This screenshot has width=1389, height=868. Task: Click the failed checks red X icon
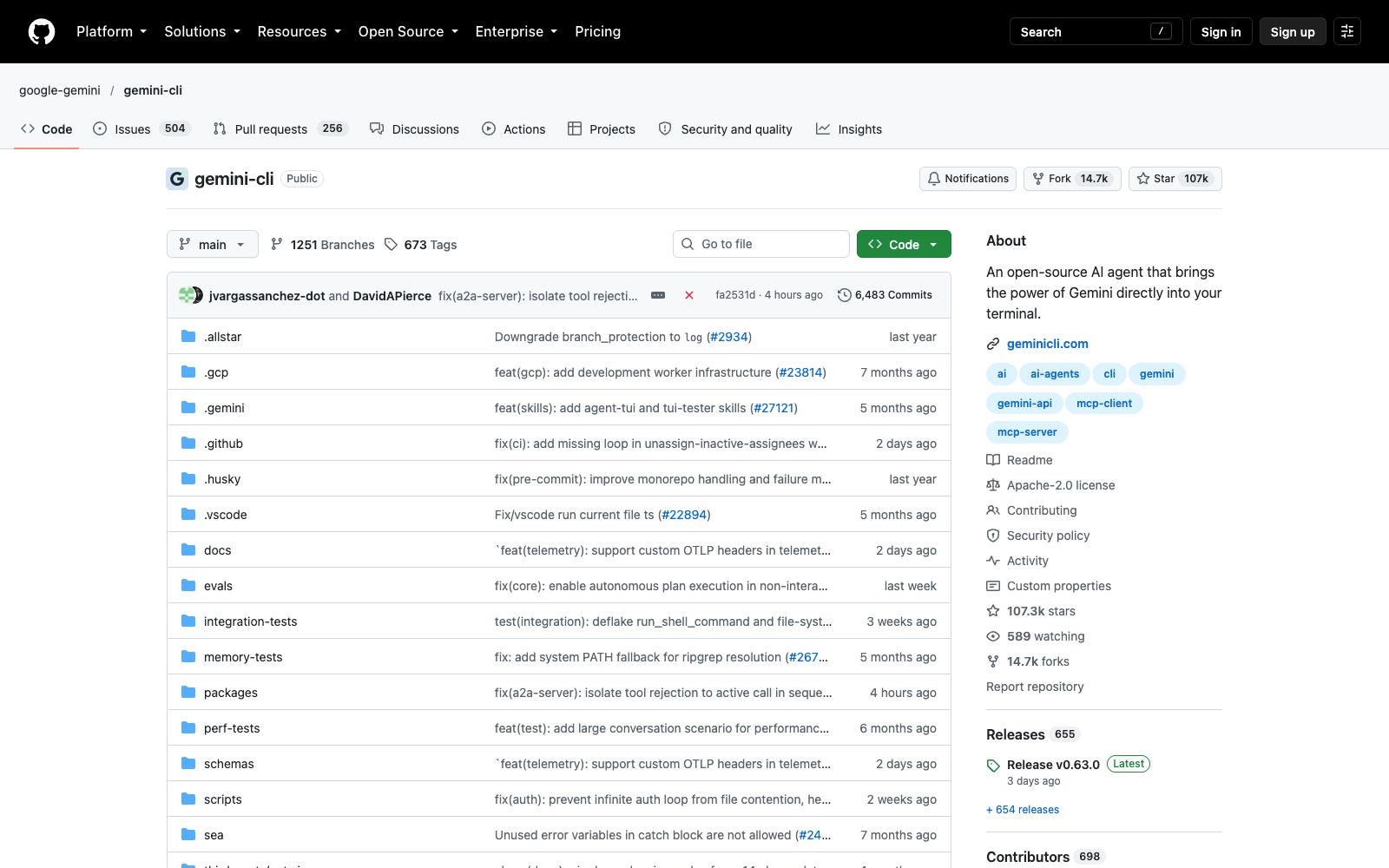click(x=689, y=295)
